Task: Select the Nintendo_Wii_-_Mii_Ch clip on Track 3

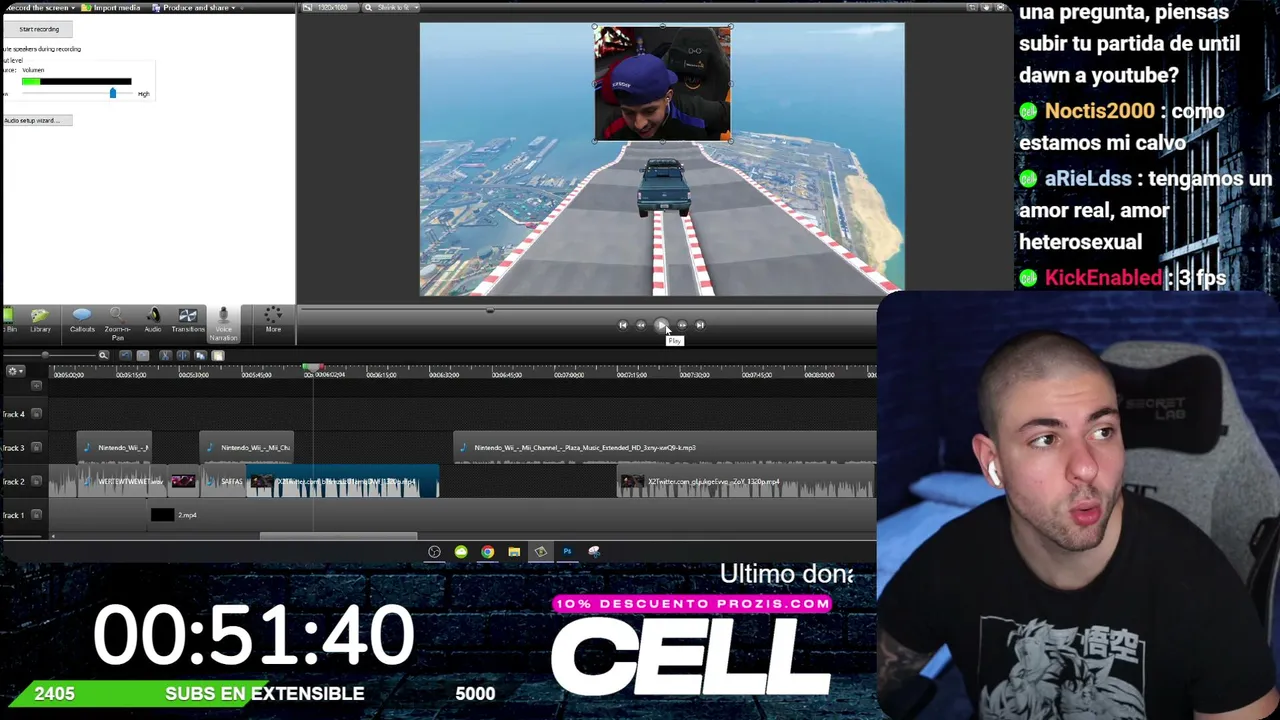Action: click(x=246, y=448)
